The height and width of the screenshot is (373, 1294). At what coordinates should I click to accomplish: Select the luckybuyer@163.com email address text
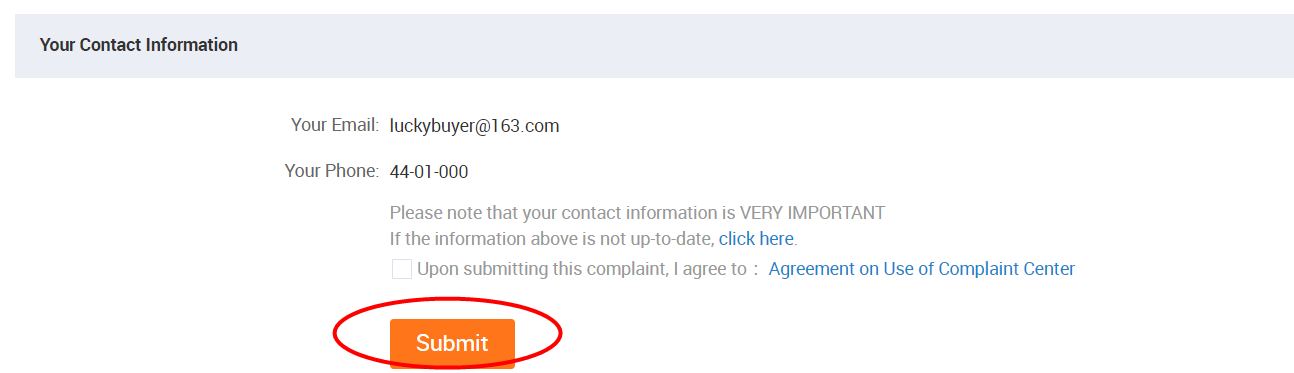[474, 126]
